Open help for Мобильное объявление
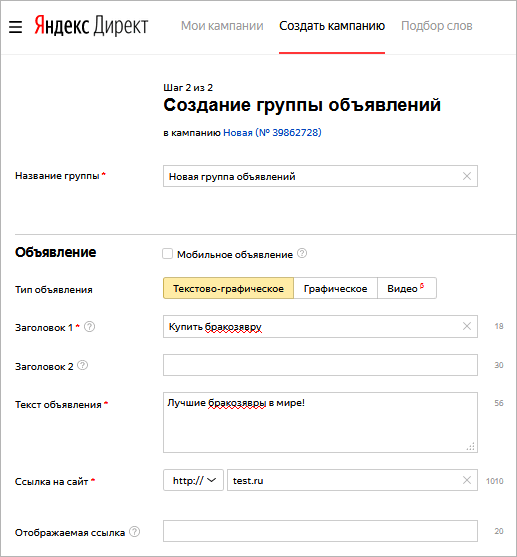Screen dimensions: 517x557 point(302,254)
